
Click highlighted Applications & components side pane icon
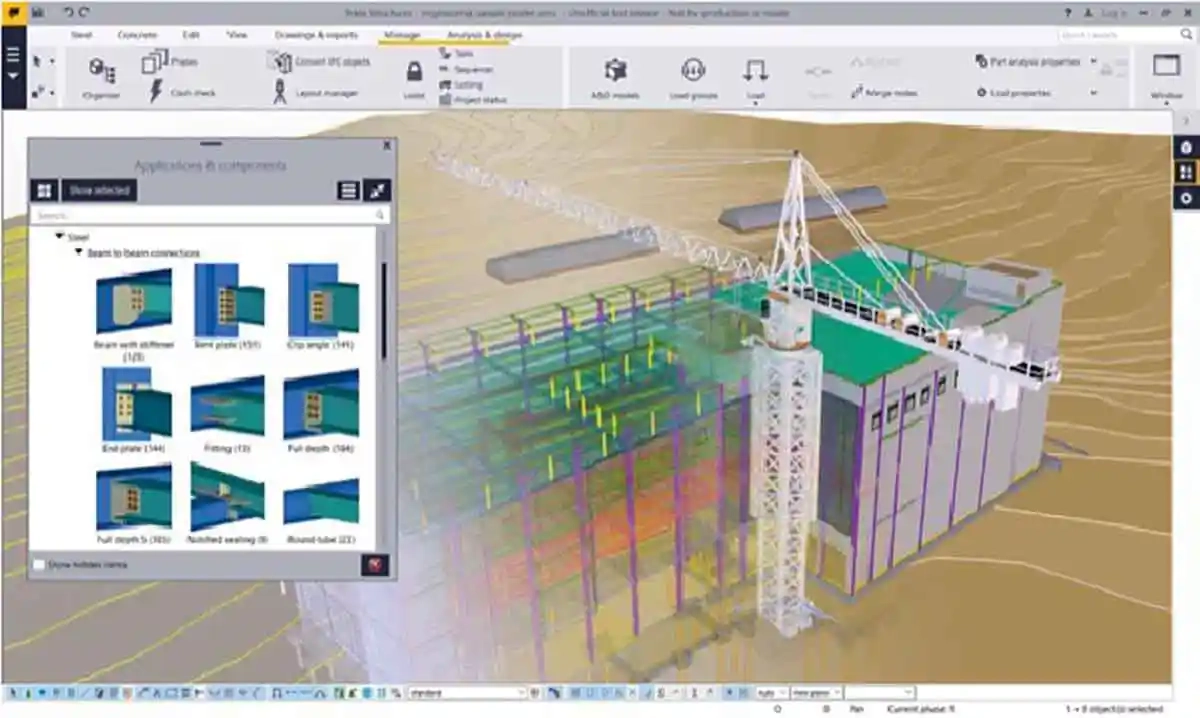pyautogui.click(x=1186, y=172)
